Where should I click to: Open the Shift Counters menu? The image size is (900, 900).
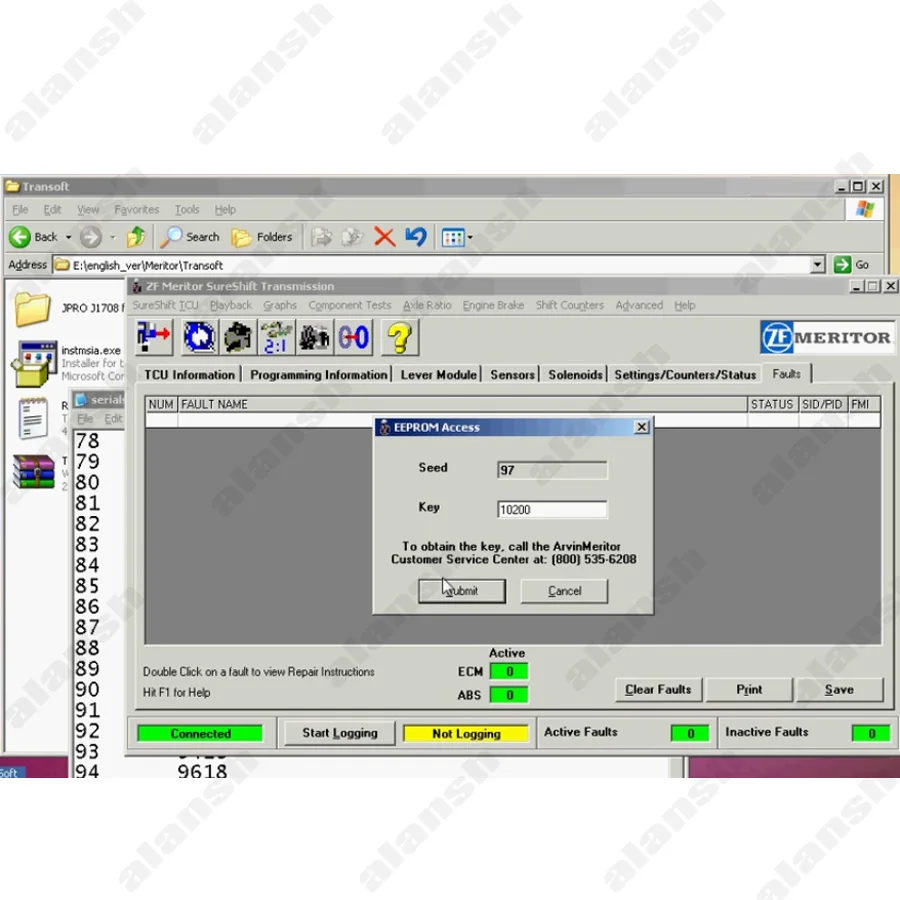tap(569, 305)
